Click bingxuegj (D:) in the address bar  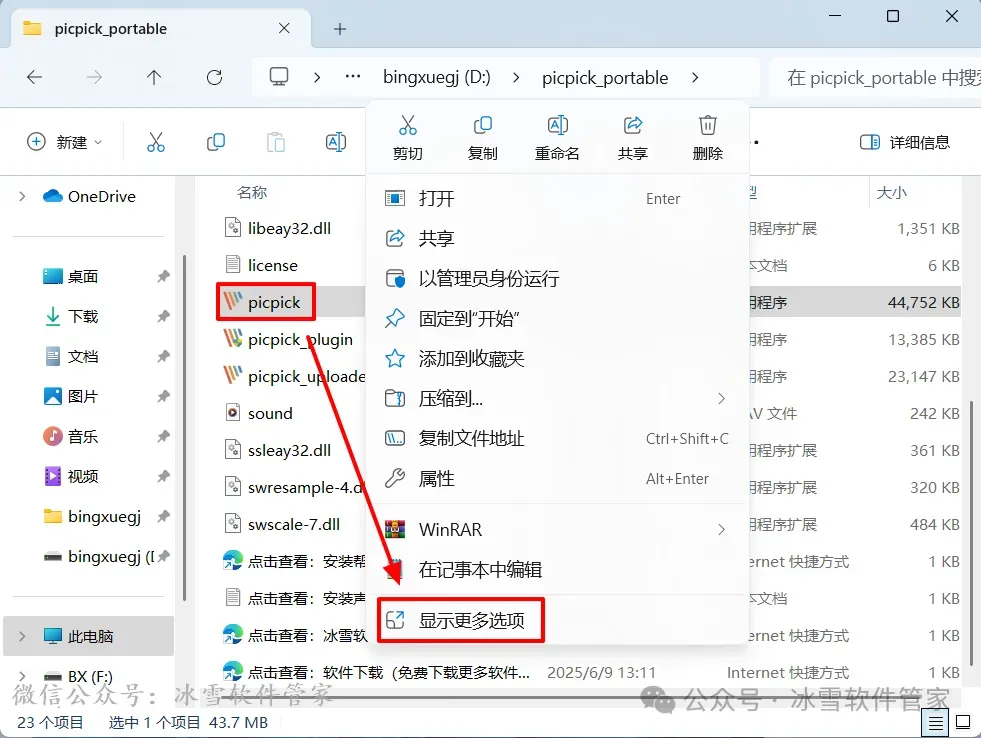437,78
